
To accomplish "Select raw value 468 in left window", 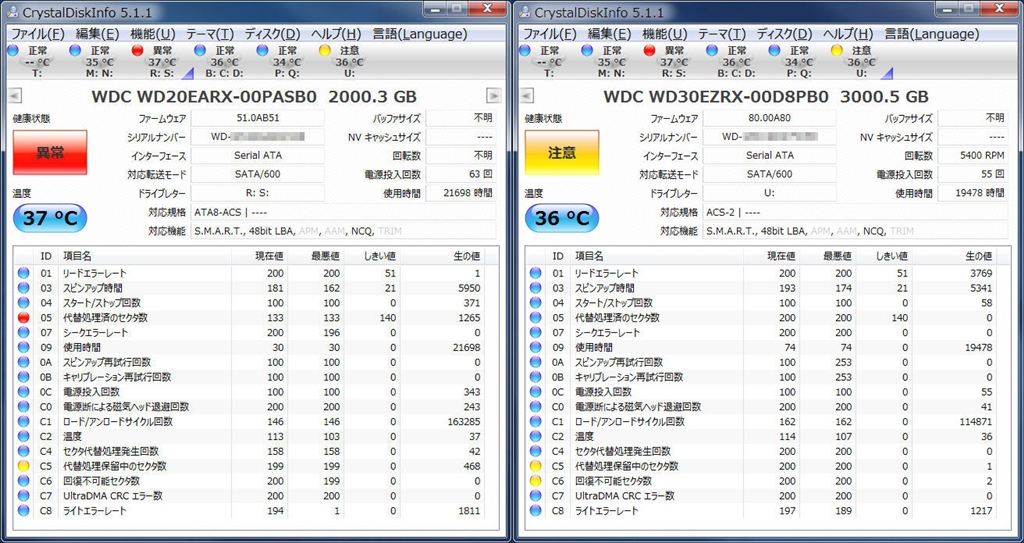I will (472, 466).
